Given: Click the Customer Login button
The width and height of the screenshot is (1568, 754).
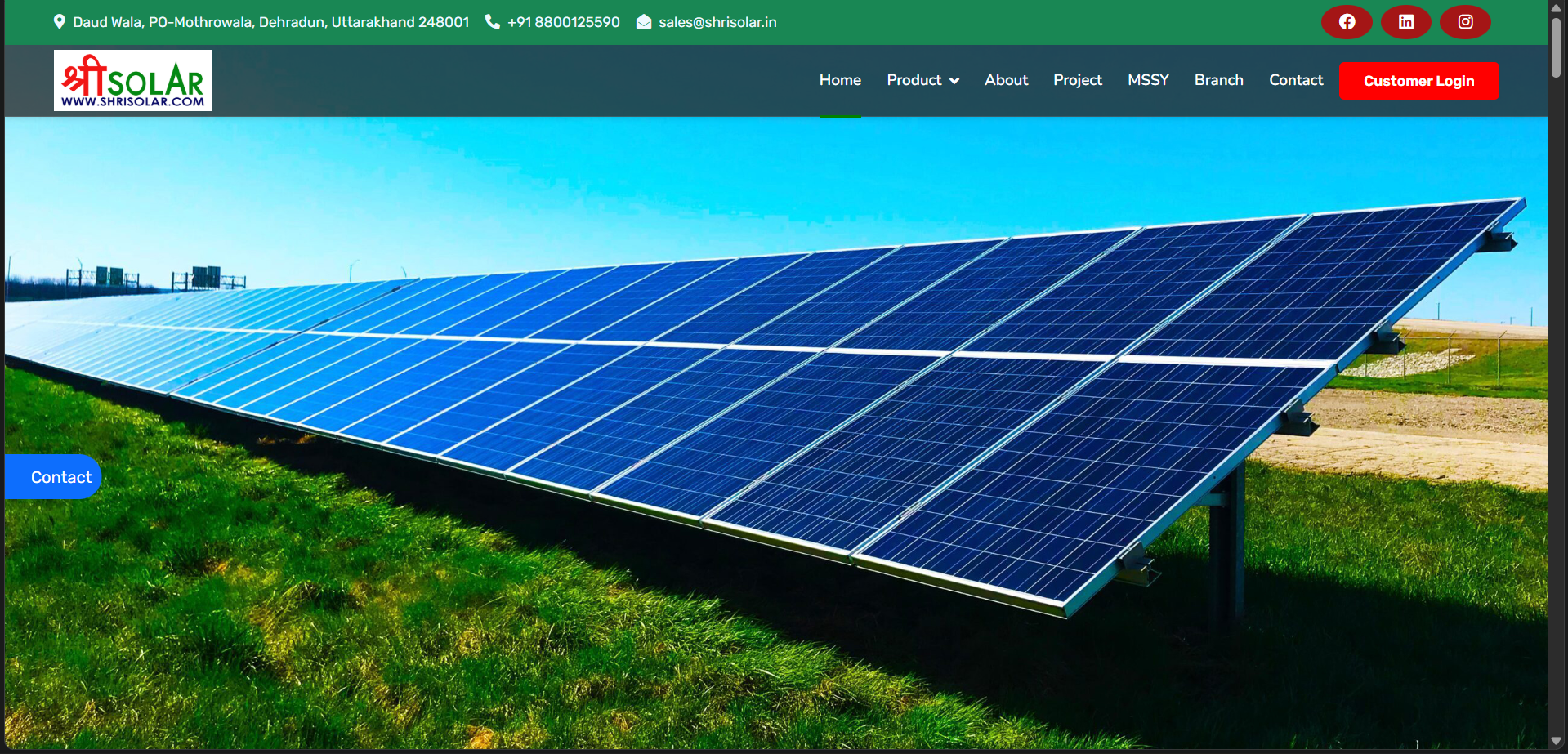Looking at the screenshot, I should coord(1419,80).
